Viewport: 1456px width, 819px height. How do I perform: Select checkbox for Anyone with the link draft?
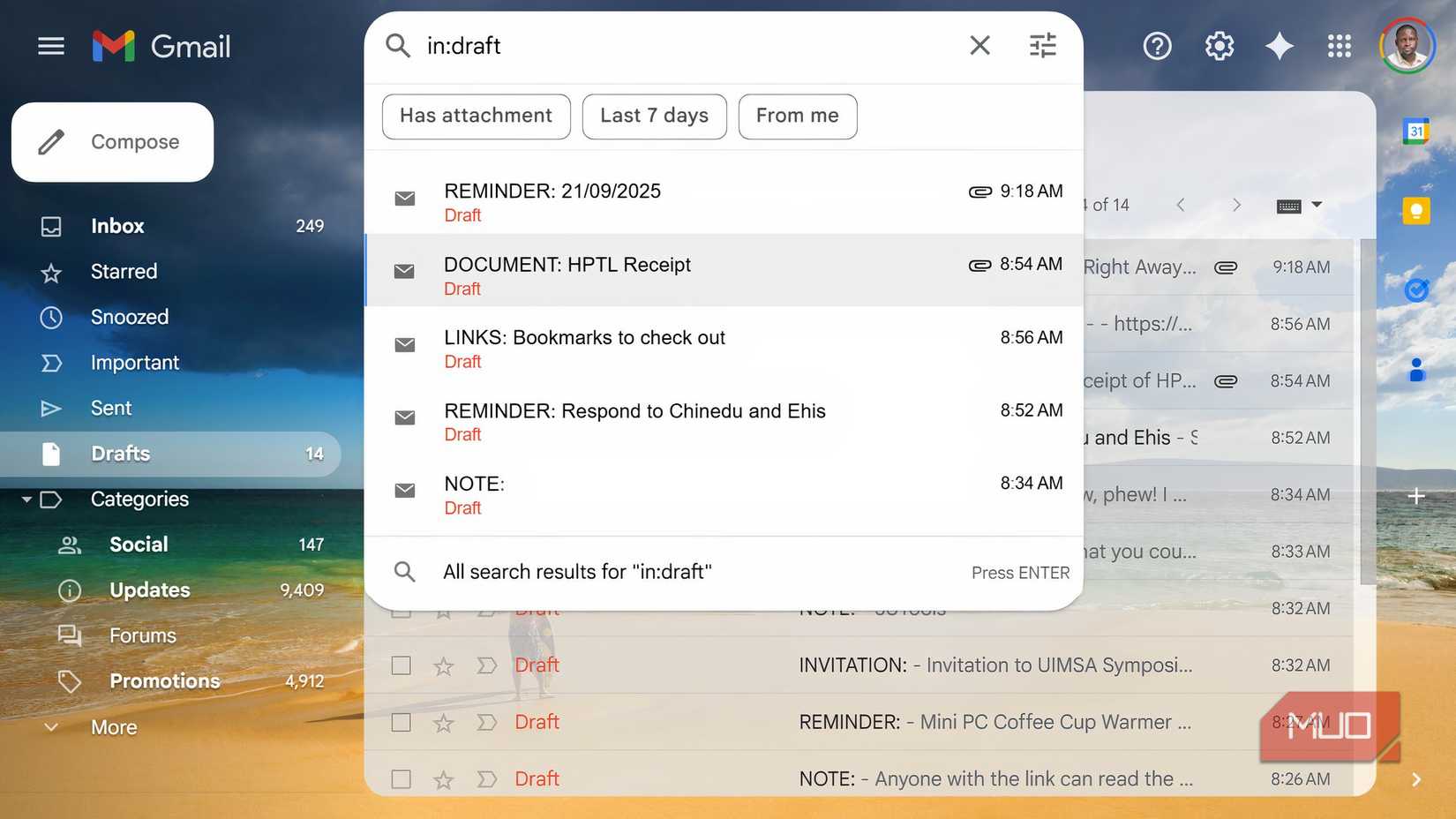pos(401,779)
